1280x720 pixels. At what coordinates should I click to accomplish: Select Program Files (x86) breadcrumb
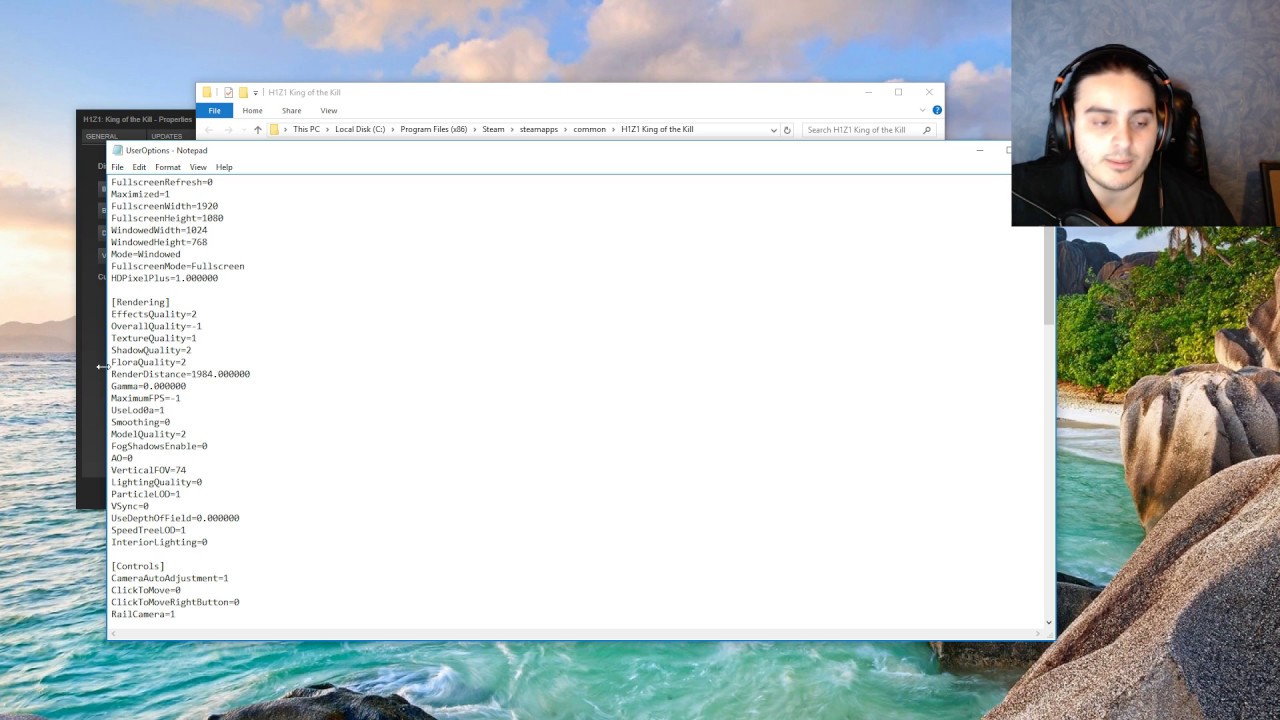click(433, 130)
